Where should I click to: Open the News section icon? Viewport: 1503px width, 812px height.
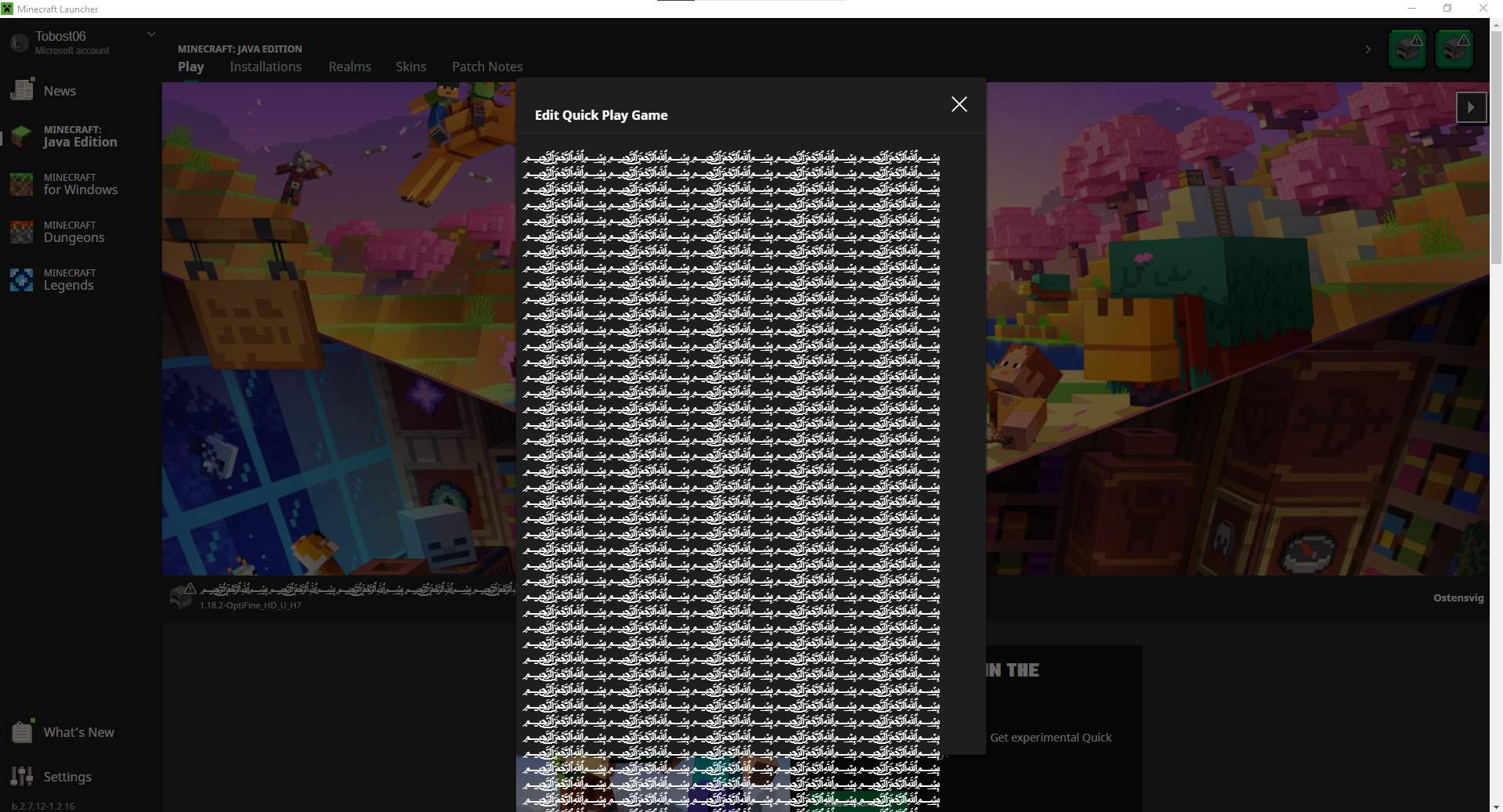click(22, 89)
